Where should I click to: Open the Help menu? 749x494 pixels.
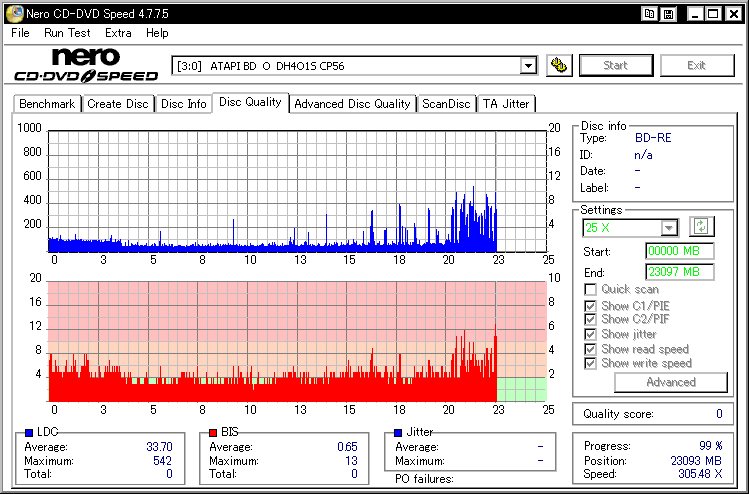157,33
